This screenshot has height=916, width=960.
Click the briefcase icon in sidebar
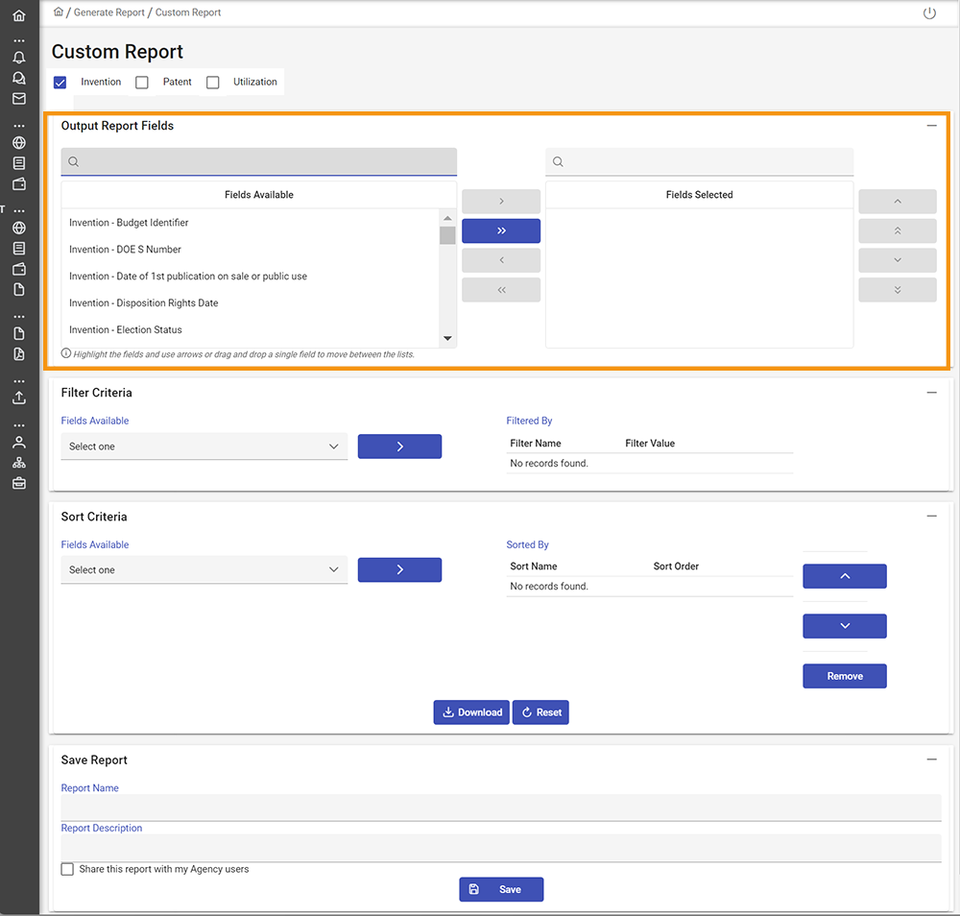click(x=19, y=484)
